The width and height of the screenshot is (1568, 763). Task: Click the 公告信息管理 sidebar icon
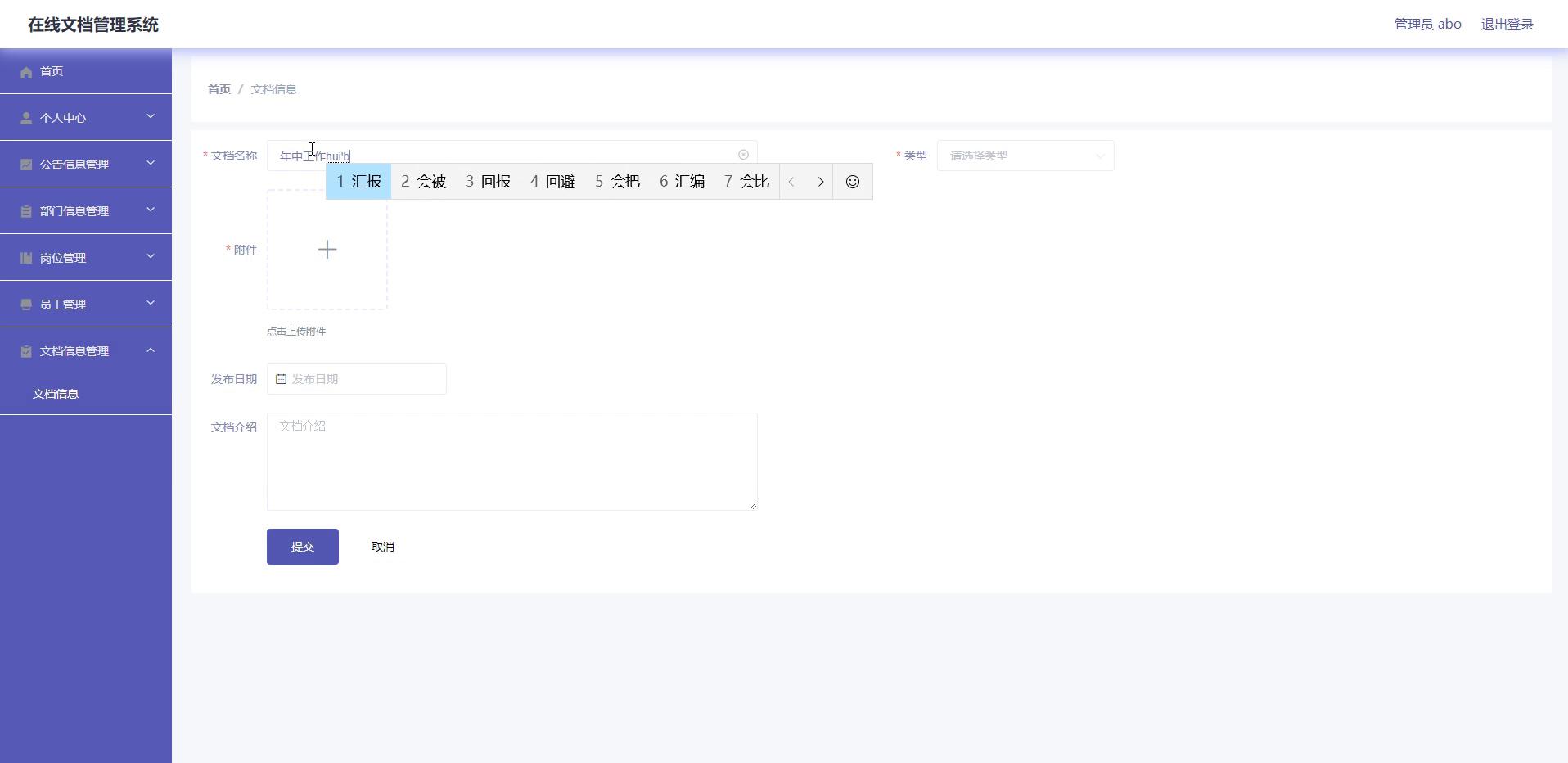coord(26,165)
